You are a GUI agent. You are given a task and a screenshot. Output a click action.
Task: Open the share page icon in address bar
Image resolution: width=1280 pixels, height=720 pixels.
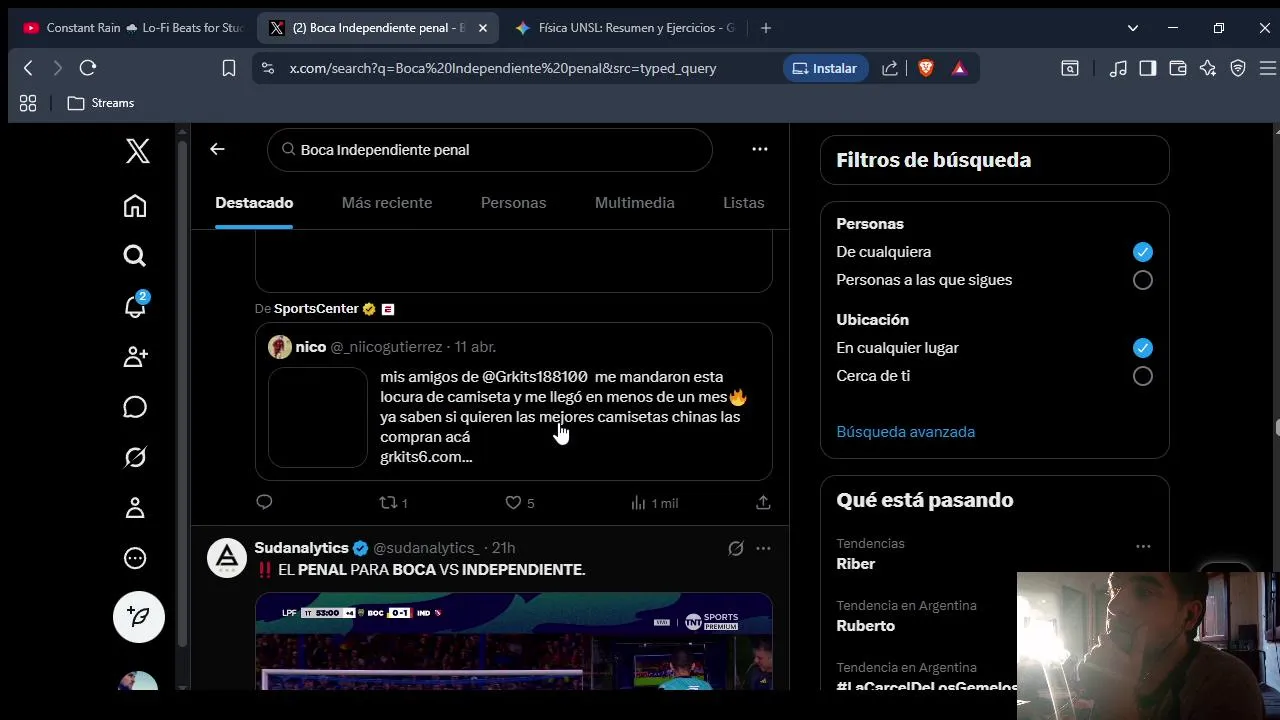coord(889,68)
